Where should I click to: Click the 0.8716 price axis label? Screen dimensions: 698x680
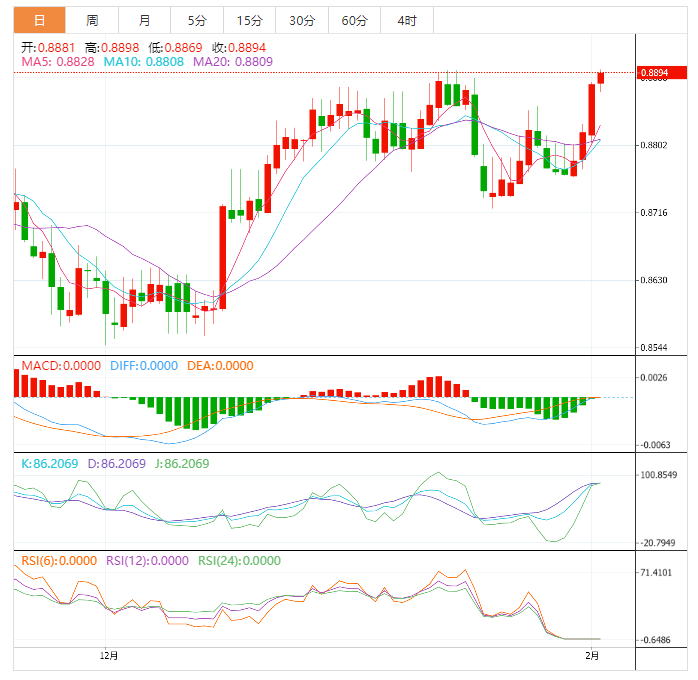point(653,213)
